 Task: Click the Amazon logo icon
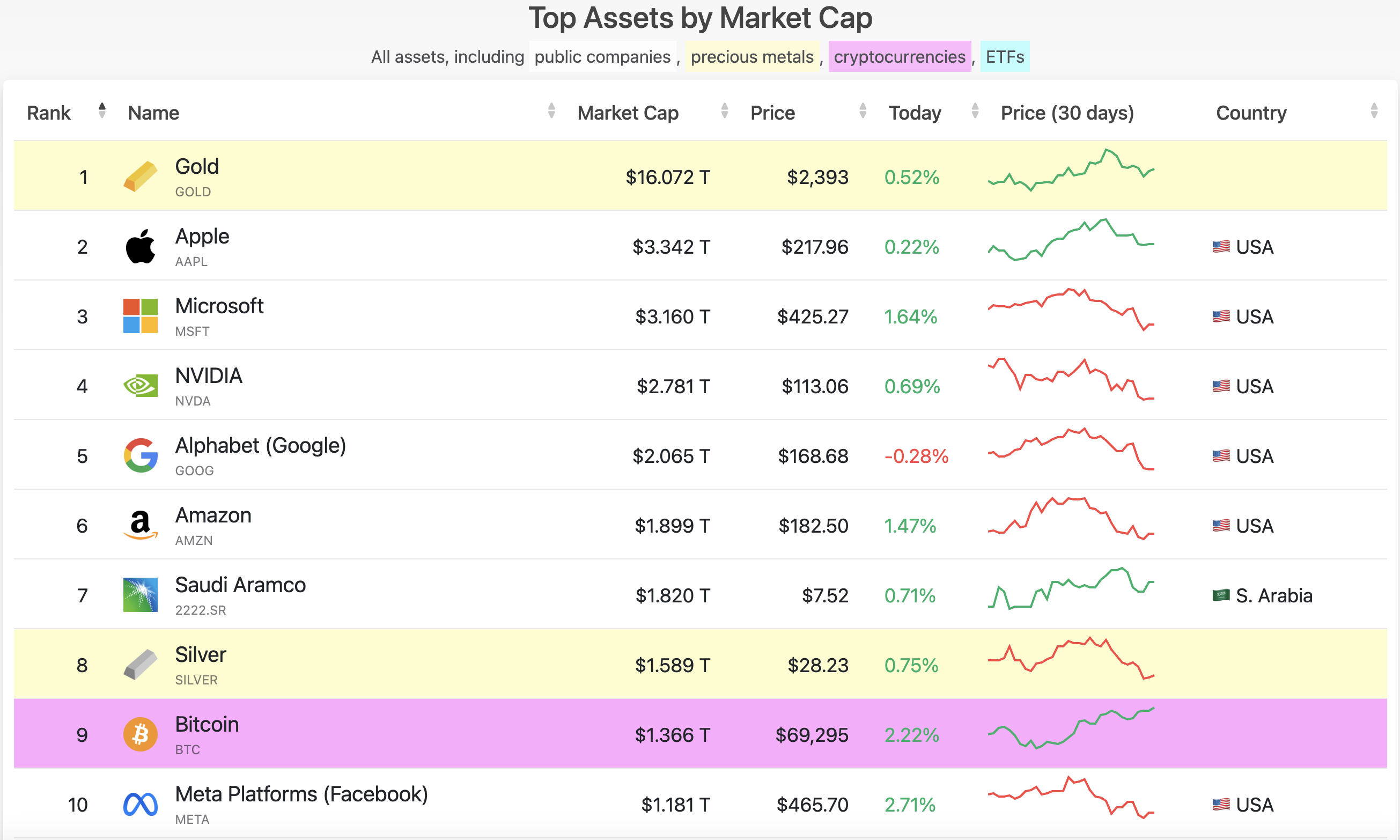[x=141, y=525]
